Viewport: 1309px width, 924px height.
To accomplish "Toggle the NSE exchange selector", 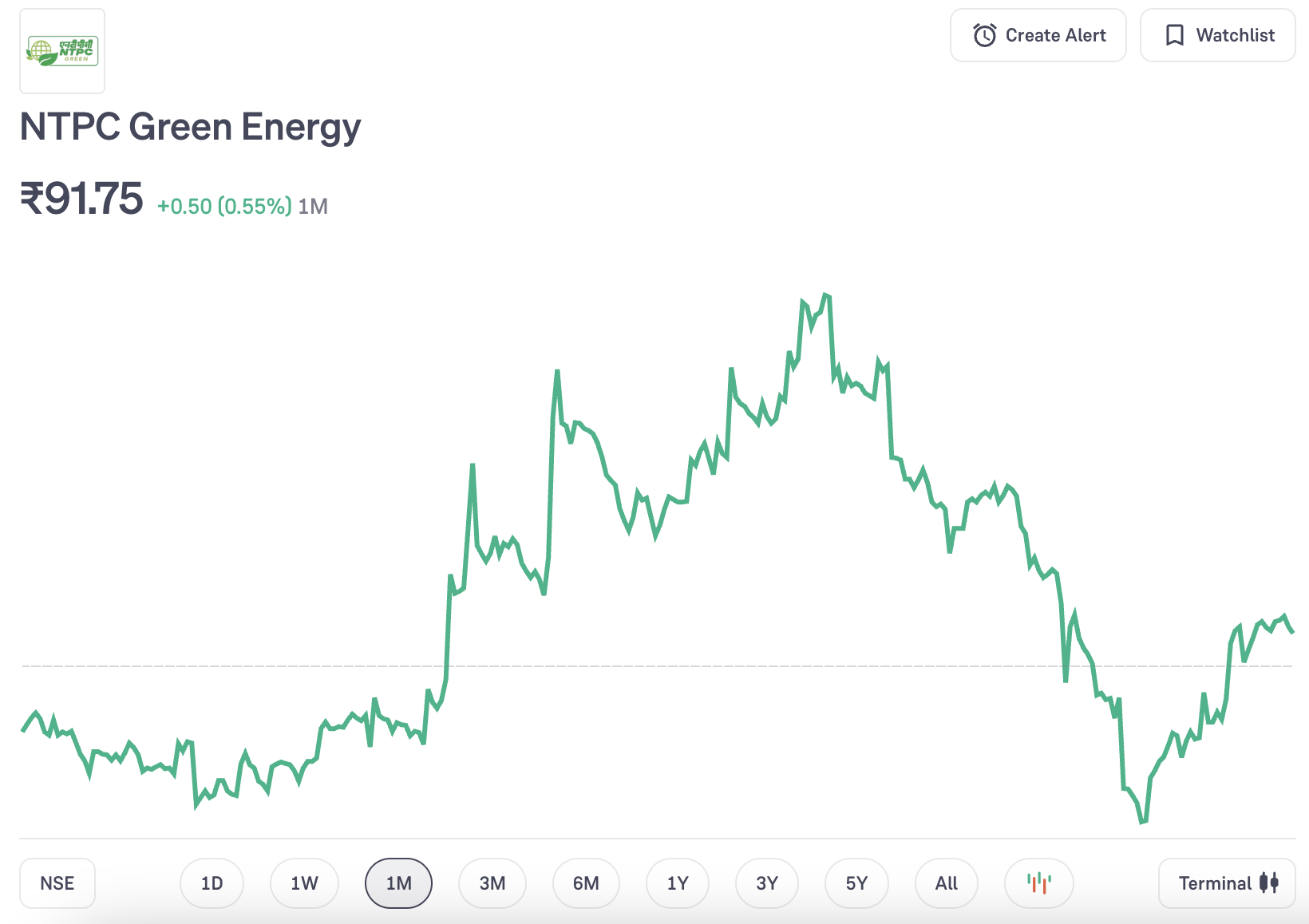I will [x=57, y=883].
